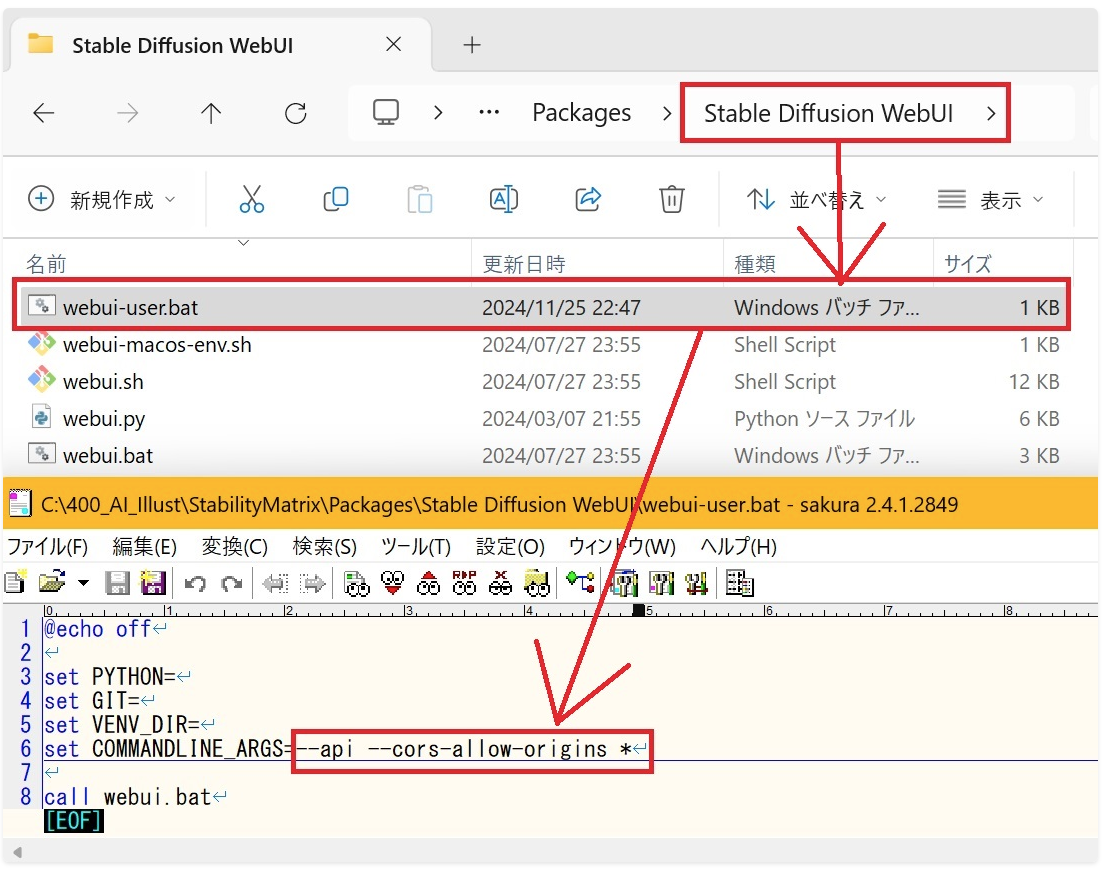The image size is (1103, 871).
Task: Expand chevron after Packages breadcrumb
Action: (x=667, y=113)
